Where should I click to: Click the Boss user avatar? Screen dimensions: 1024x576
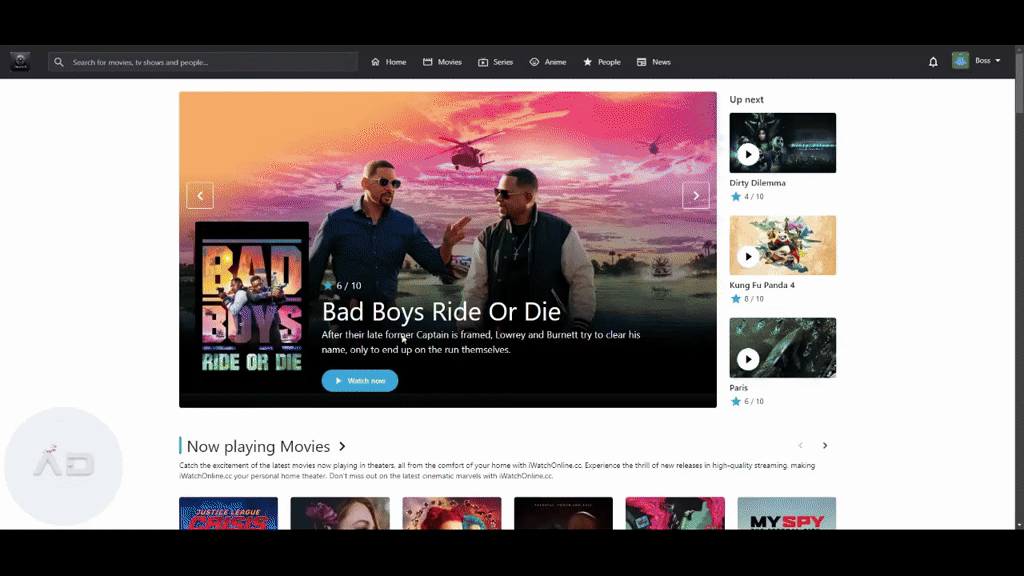(960, 61)
